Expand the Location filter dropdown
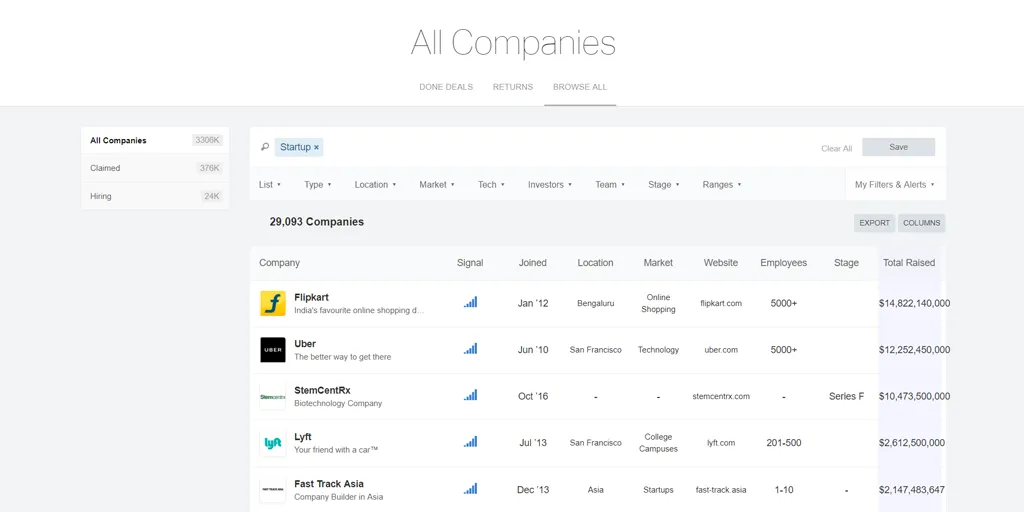The image size is (1024, 512). [376, 185]
